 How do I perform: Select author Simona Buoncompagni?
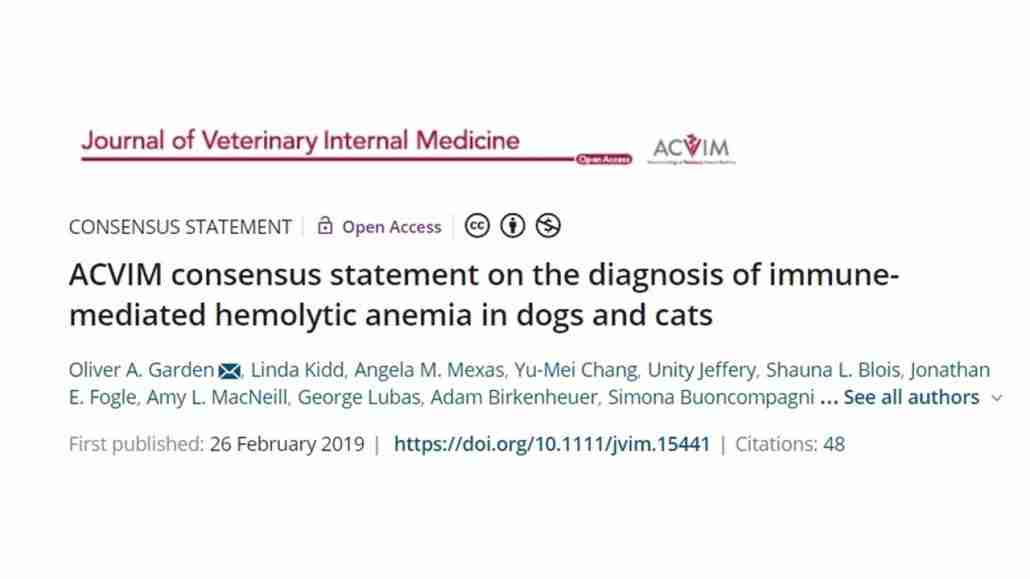(711, 397)
